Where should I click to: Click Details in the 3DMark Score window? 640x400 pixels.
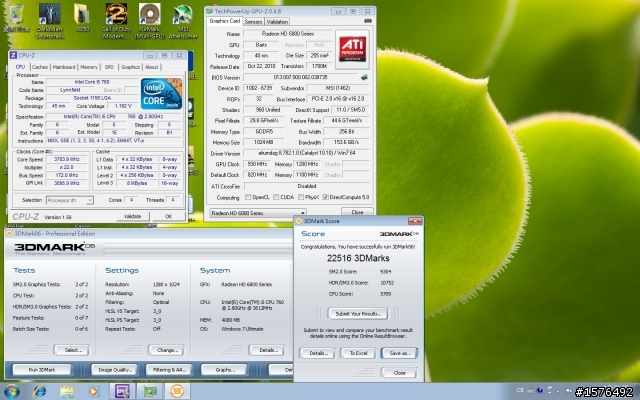click(318, 353)
